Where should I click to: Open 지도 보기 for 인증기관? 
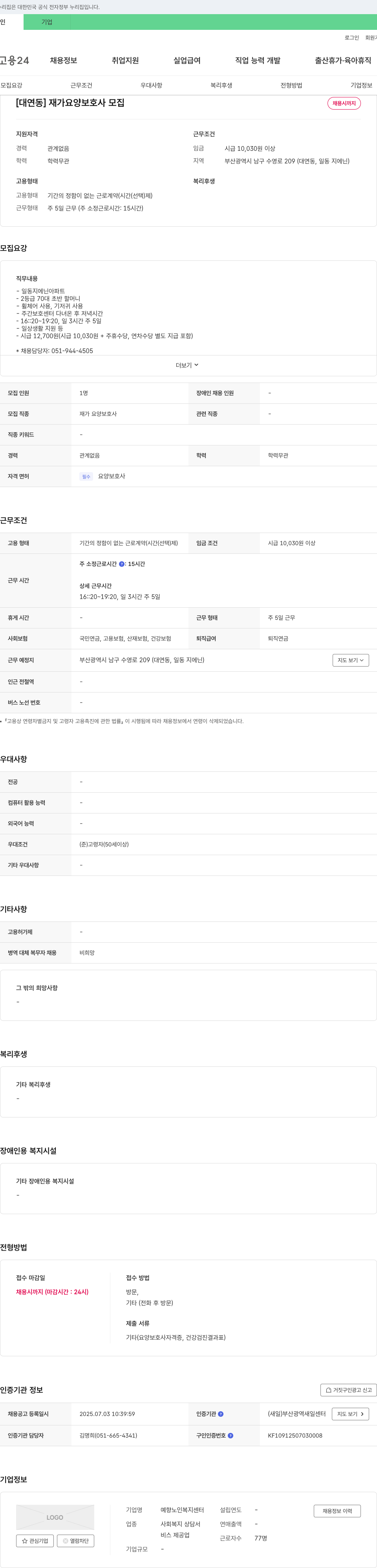(x=350, y=1414)
